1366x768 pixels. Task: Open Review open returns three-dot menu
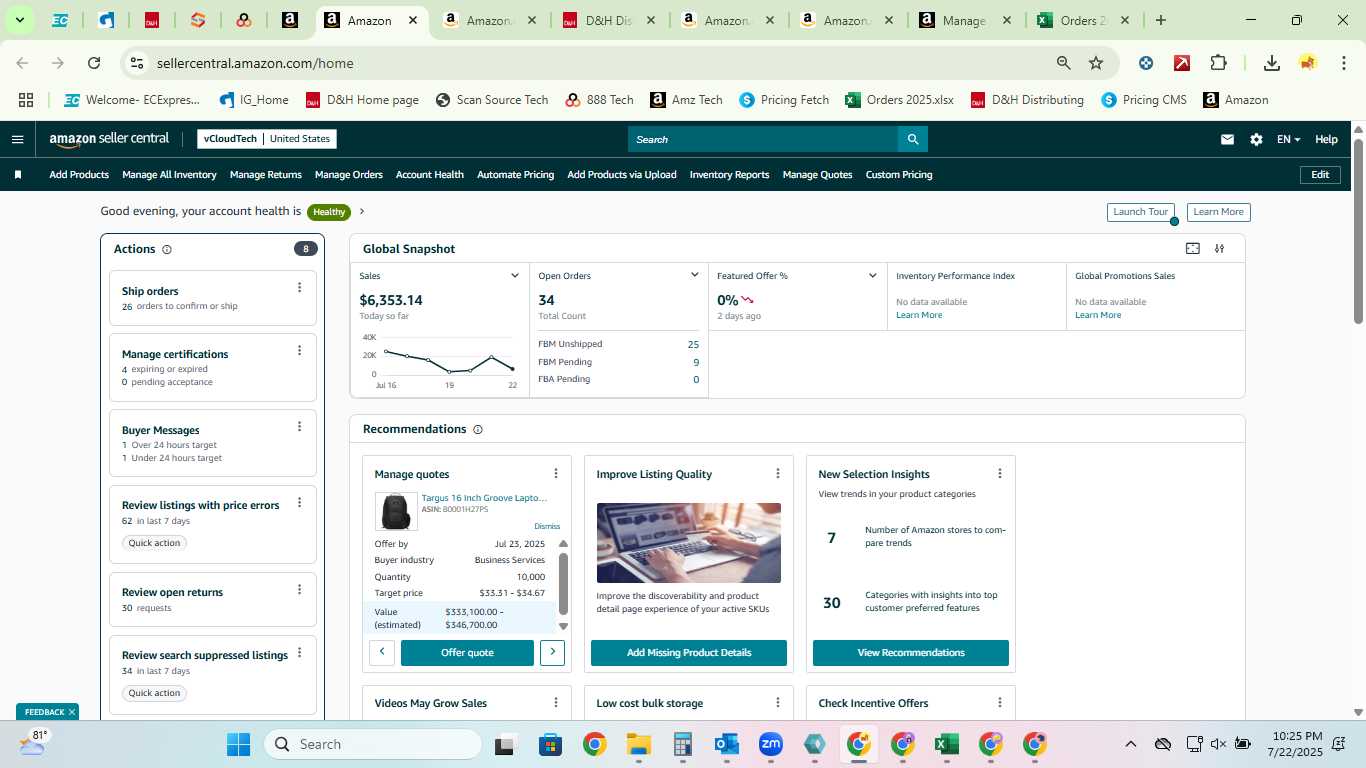pyautogui.click(x=299, y=589)
